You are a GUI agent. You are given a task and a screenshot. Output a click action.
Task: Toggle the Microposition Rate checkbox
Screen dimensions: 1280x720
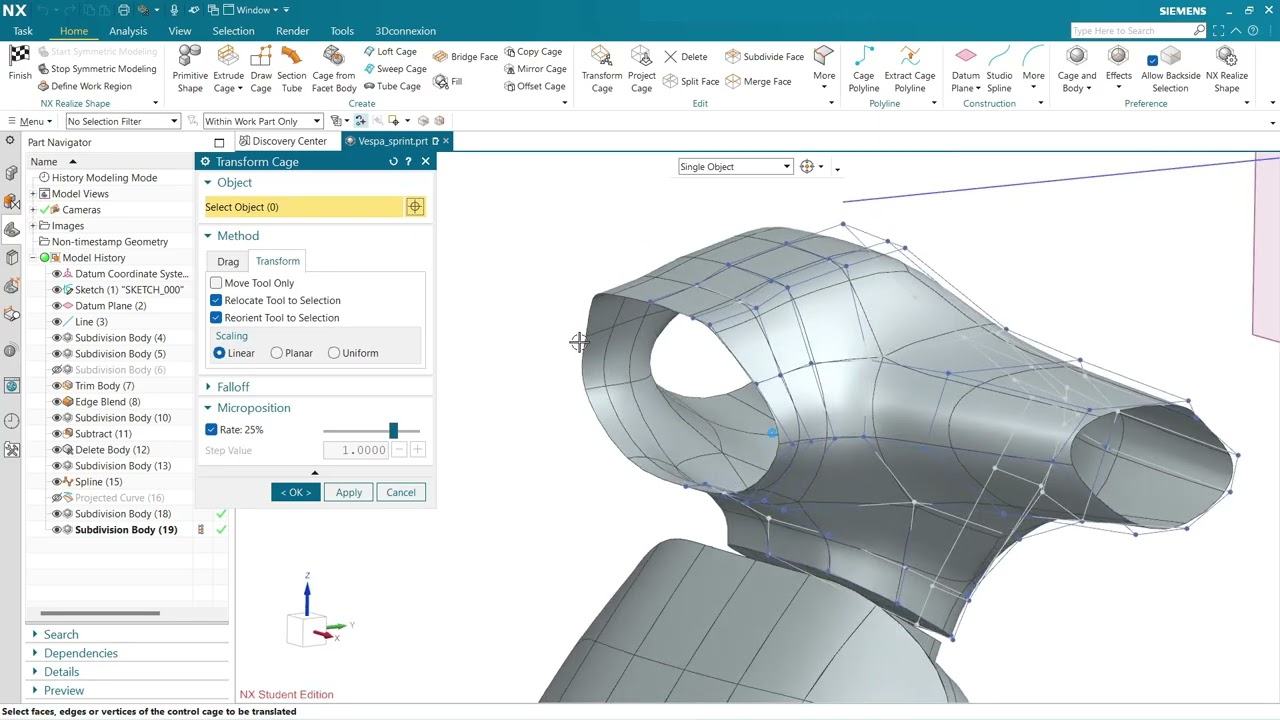click(x=211, y=430)
